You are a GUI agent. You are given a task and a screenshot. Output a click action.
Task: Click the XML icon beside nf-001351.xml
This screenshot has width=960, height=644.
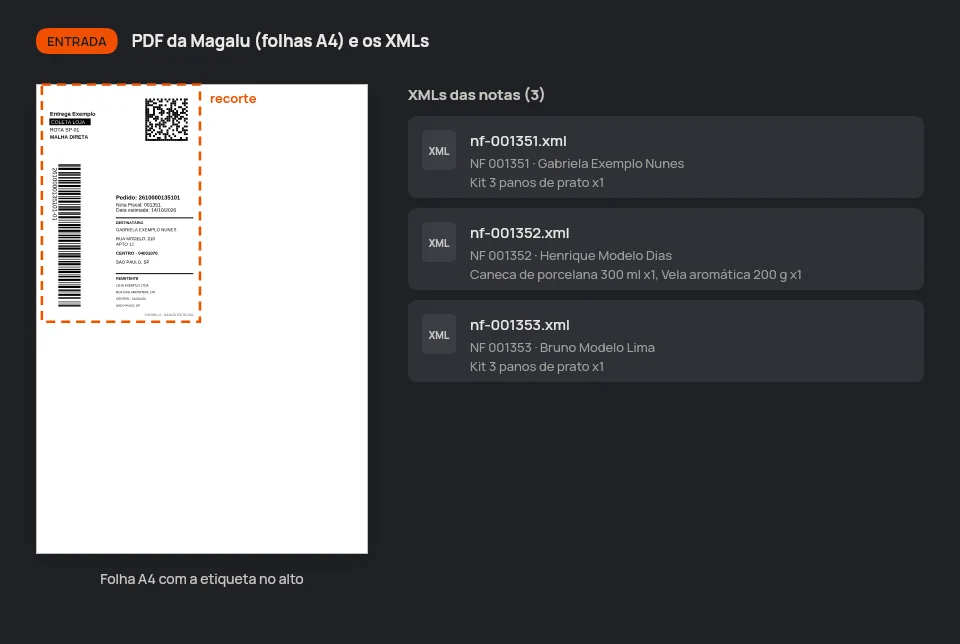(x=439, y=151)
